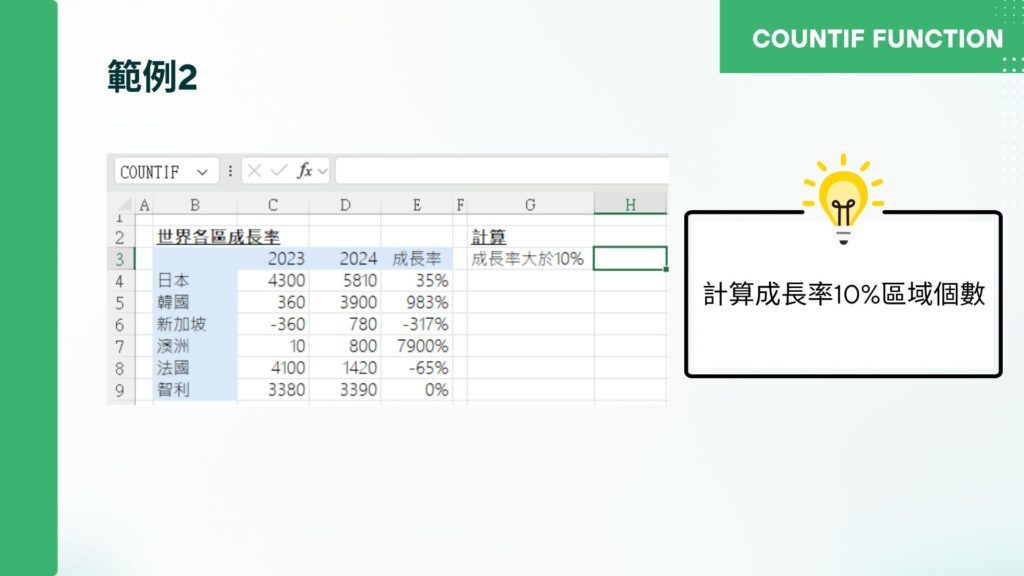
Task: Click inside the formula bar input
Action: pos(502,171)
